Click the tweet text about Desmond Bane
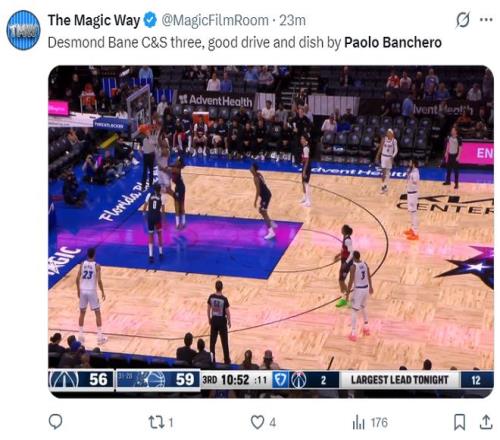Screen dimensions: 500x440 coord(245,43)
